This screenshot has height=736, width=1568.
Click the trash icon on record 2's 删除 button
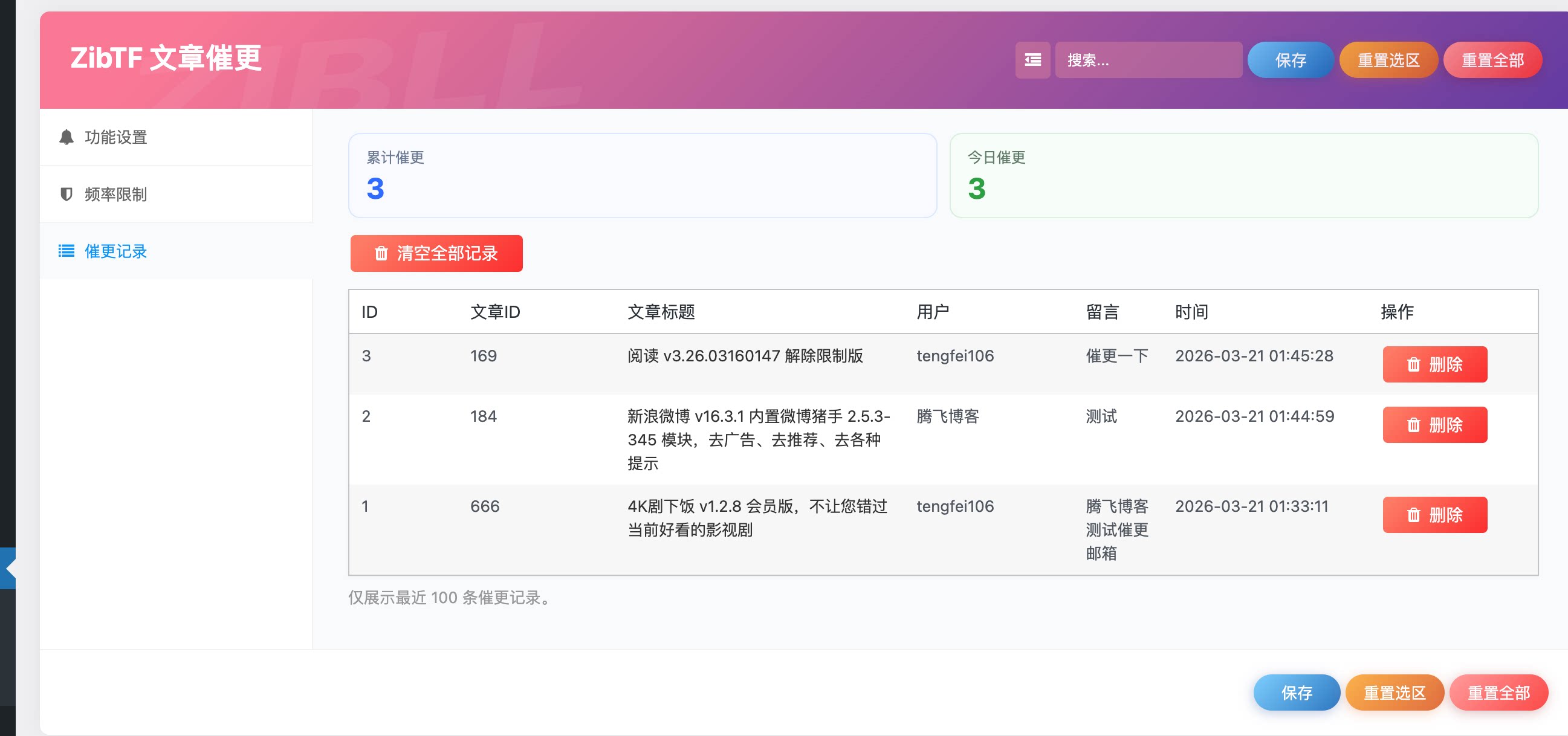pos(1415,425)
